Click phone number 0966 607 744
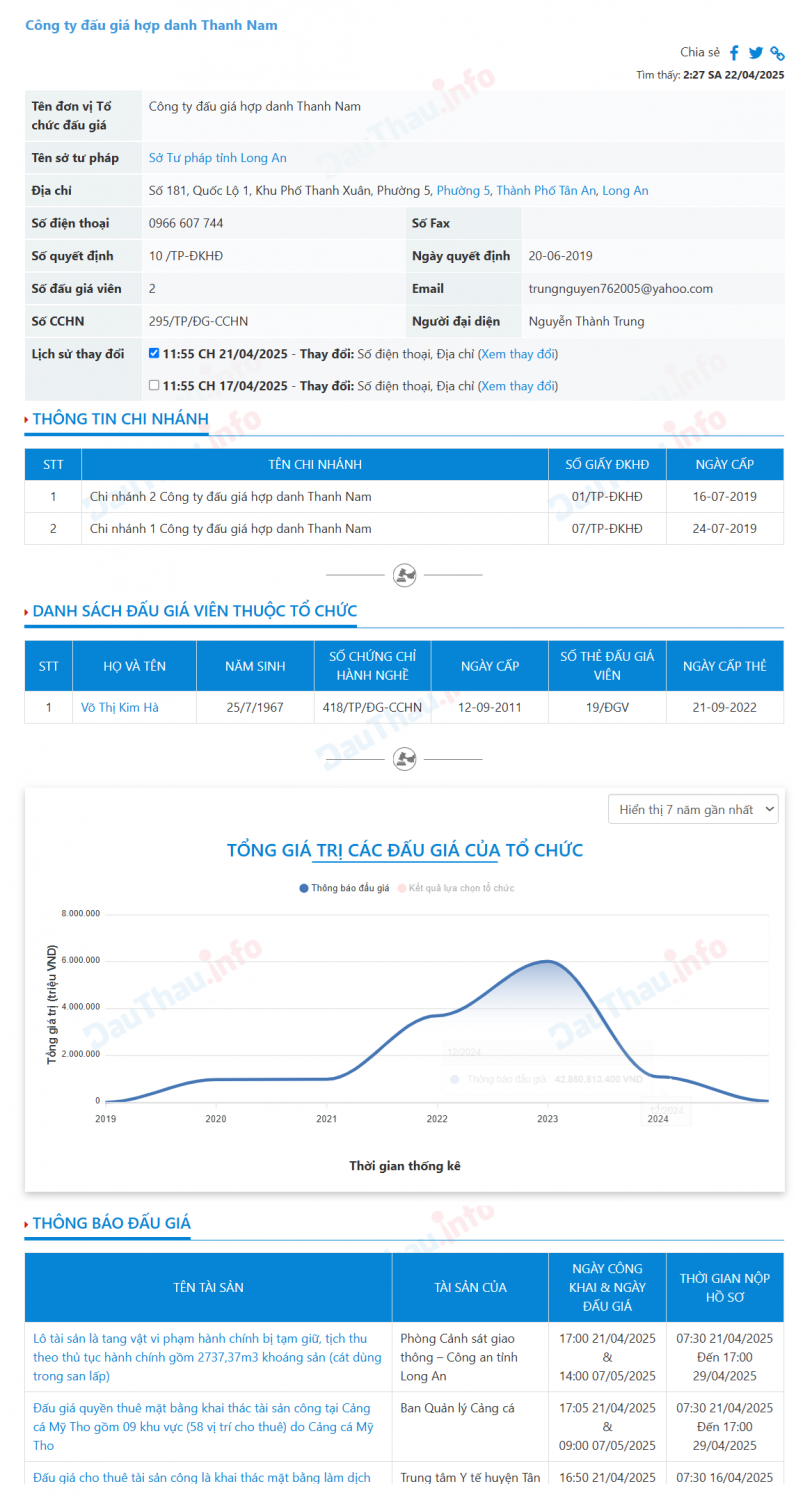 [x=186, y=223]
